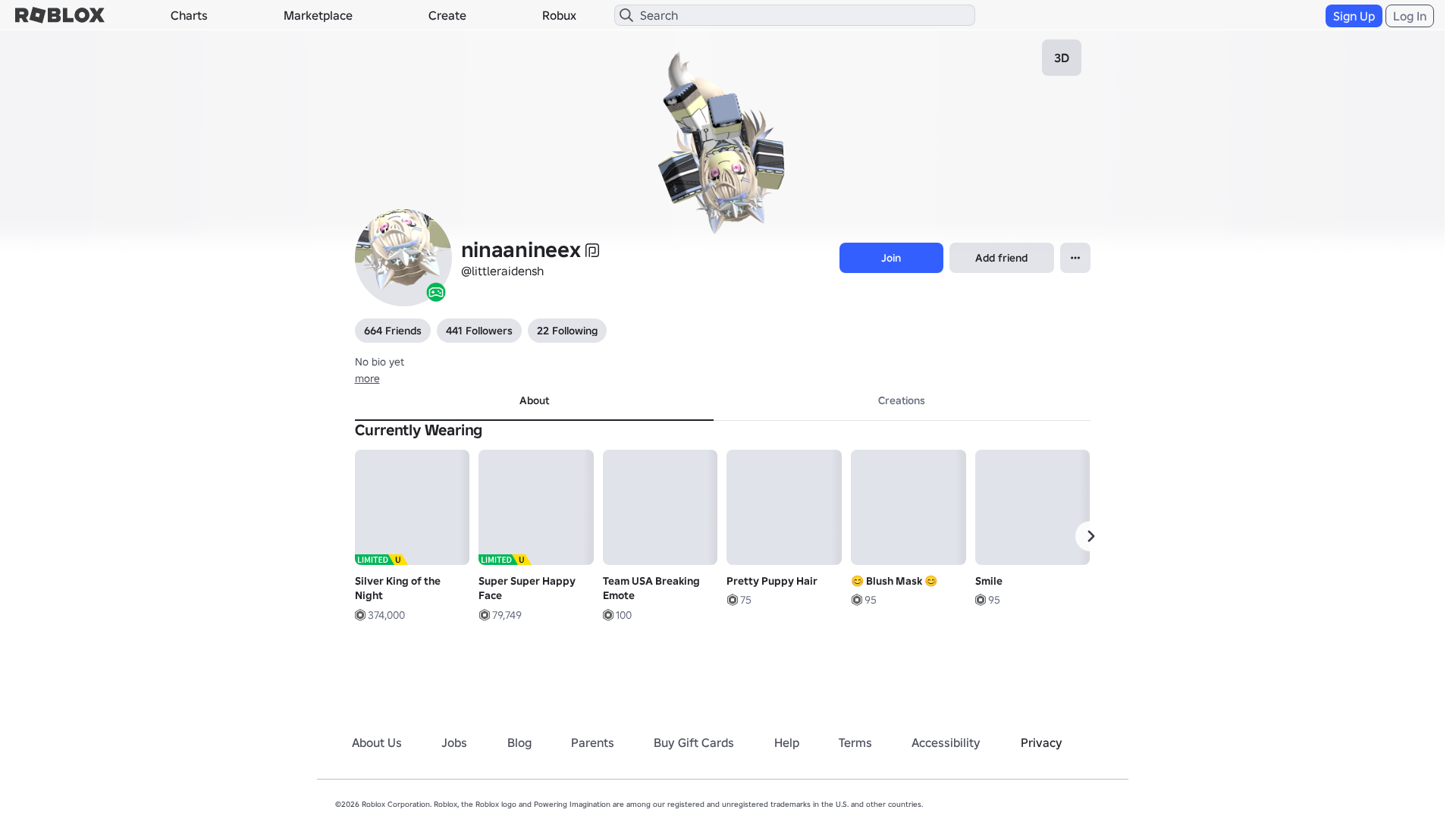This screenshot has height=819, width=1456.
Task: Click the icon beside ninaanineex display name
Action: coord(592,250)
